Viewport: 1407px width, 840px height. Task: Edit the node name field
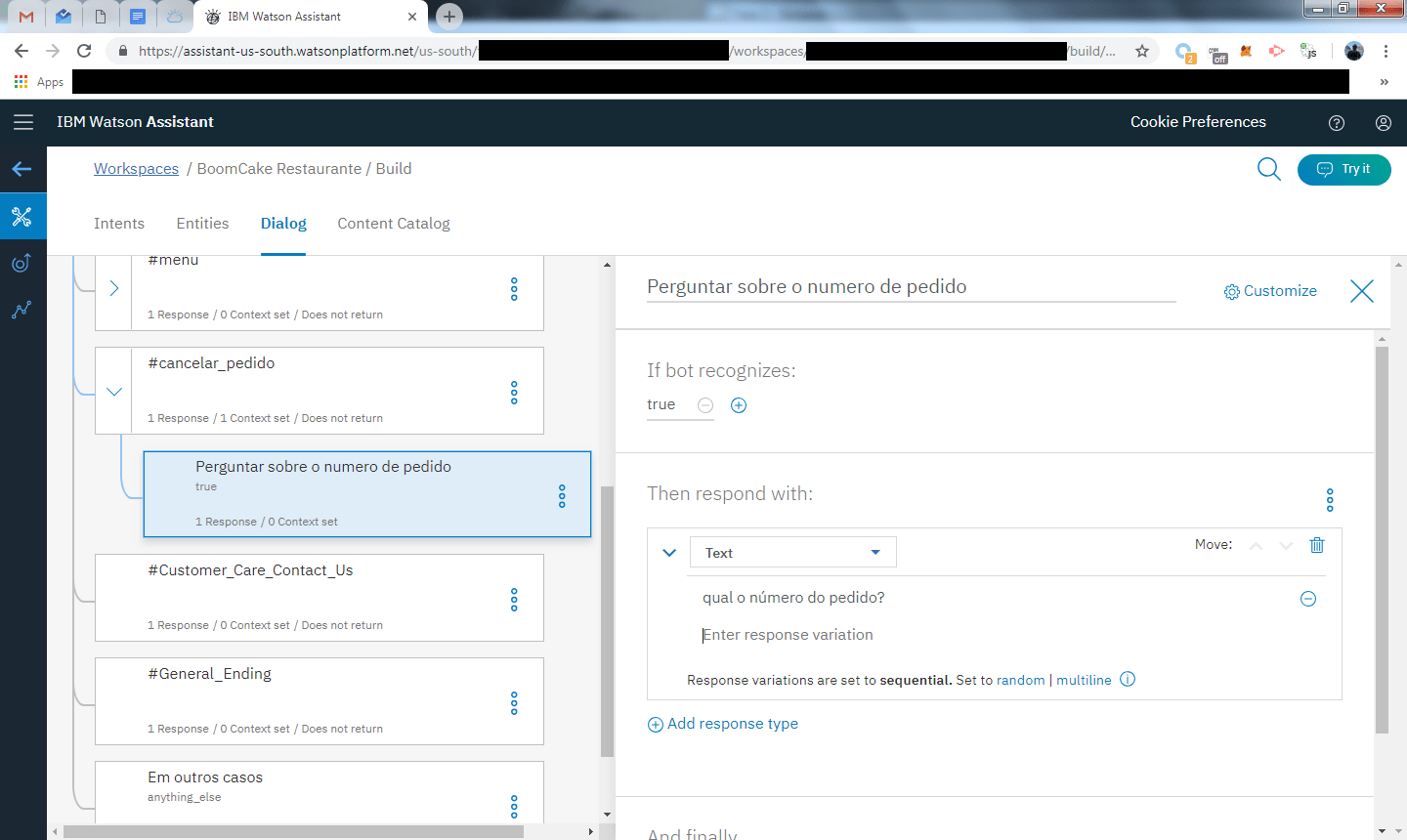point(911,287)
